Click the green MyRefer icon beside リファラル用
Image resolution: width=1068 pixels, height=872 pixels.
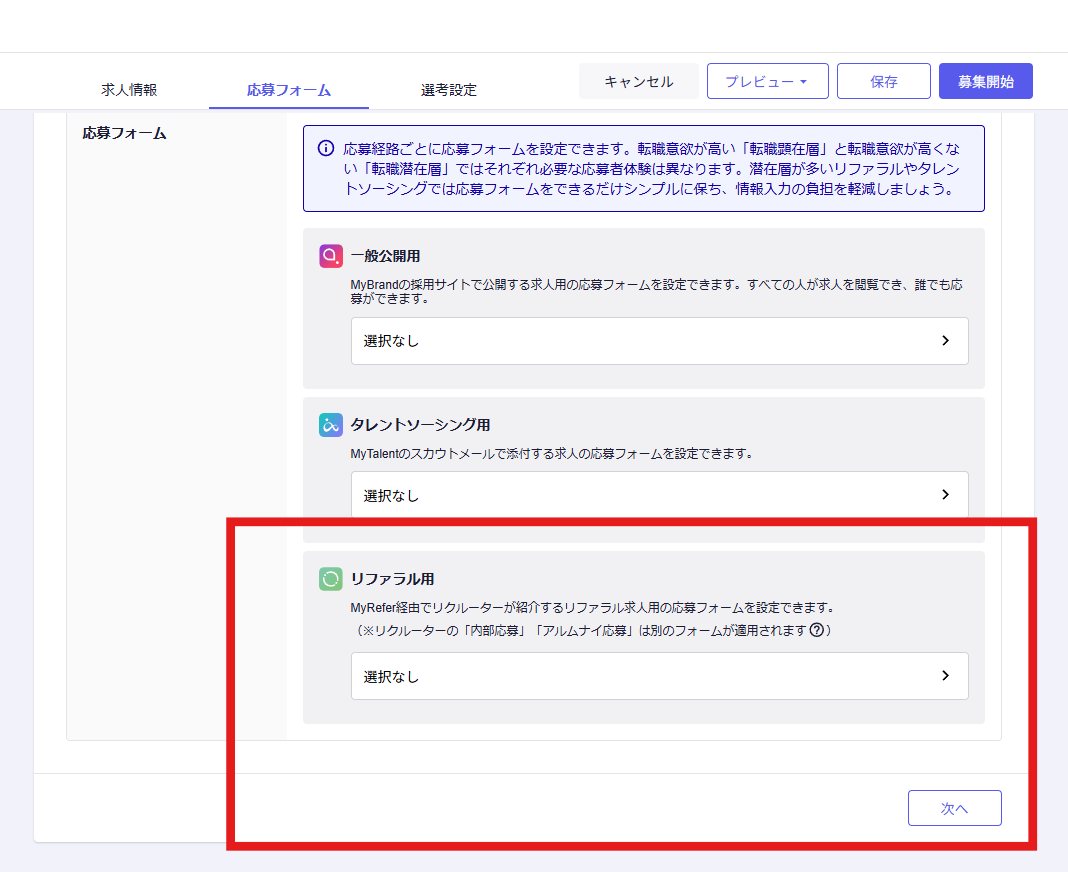click(331, 579)
